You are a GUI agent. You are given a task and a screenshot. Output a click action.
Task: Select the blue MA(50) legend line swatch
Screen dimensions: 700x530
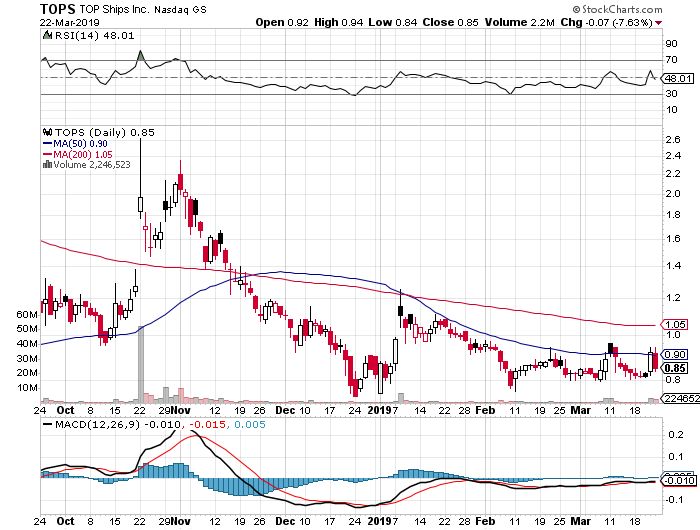(x=47, y=144)
